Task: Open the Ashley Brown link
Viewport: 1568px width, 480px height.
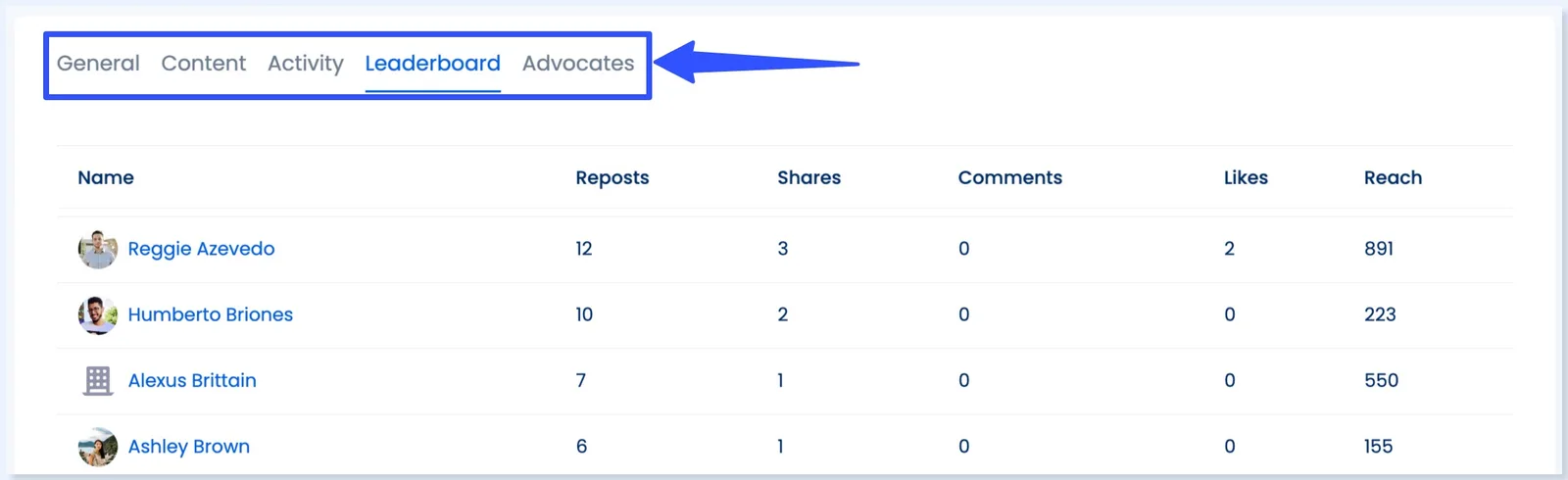Action: coord(188,447)
